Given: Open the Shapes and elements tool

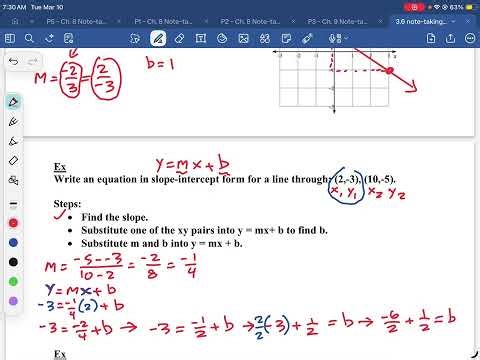Looking at the screenshot, I should tap(265, 38).
